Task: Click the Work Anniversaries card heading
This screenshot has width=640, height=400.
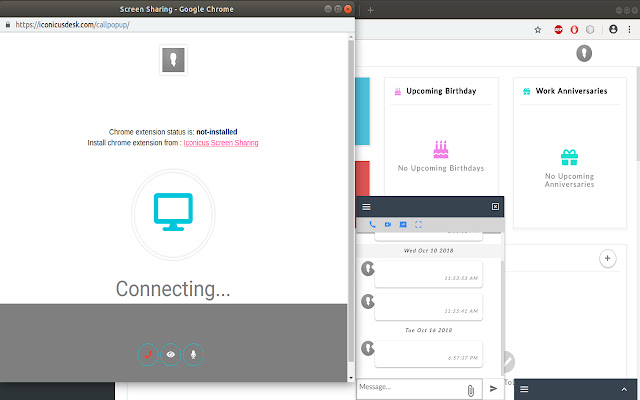Action: point(571,91)
